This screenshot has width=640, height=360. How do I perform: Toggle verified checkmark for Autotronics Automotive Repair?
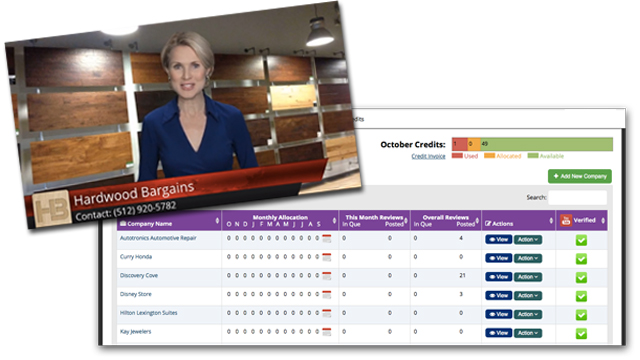click(x=581, y=240)
